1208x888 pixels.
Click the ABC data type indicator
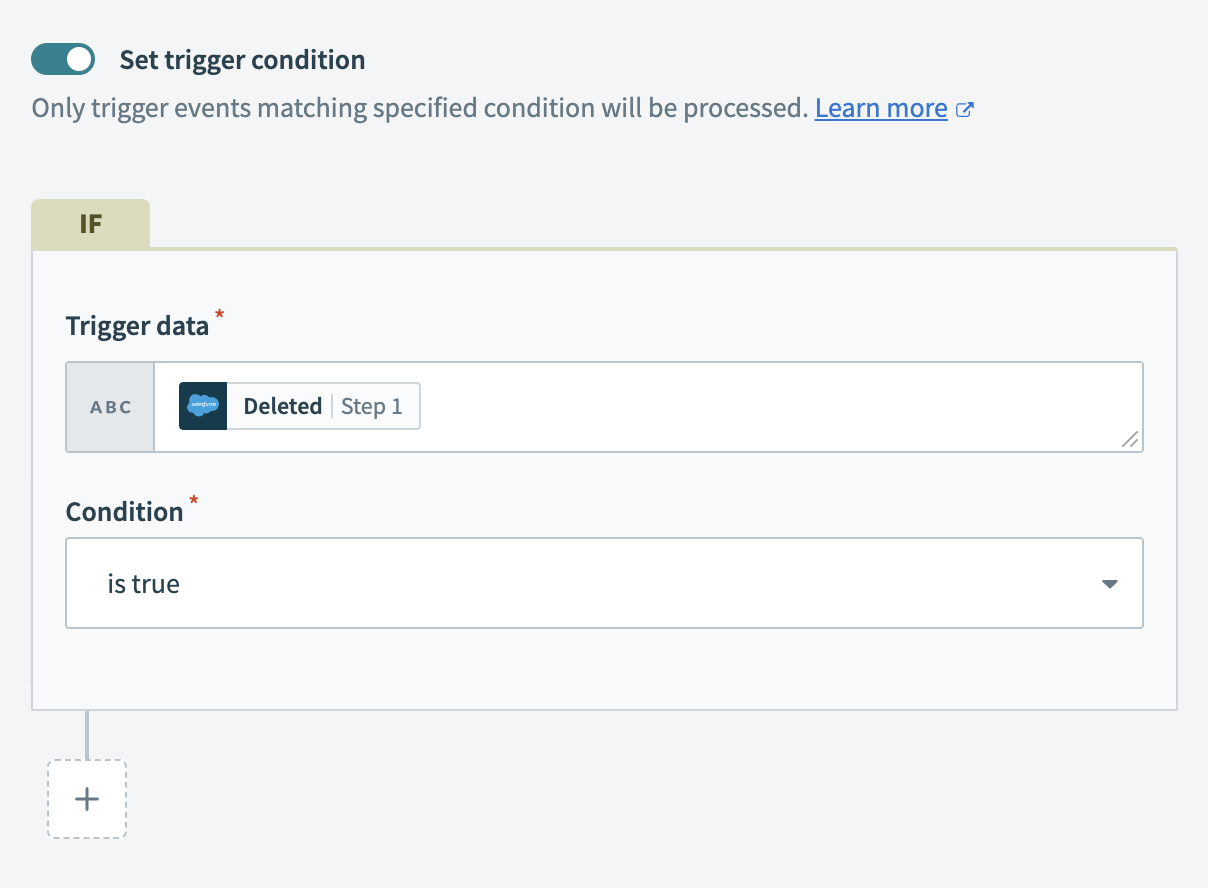coord(111,407)
